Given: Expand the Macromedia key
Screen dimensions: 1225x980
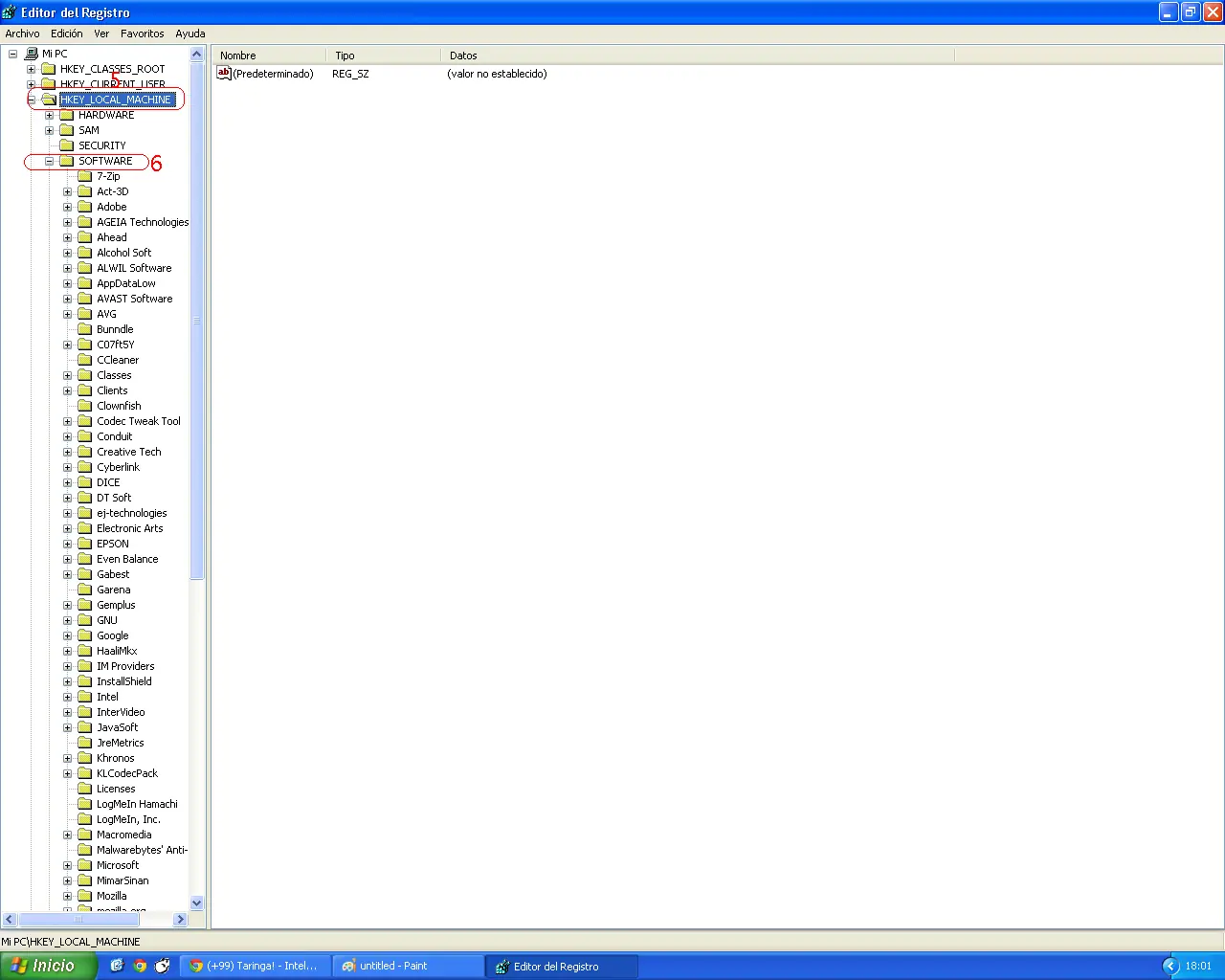Looking at the screenshot, I should pyautogui.click(x=68, y=835).
